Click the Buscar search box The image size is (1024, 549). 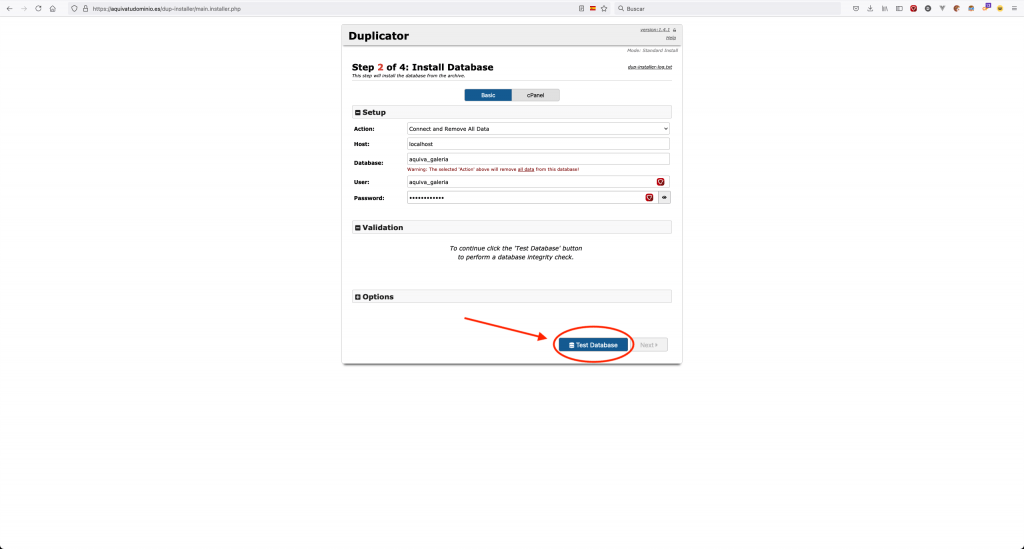click(x=727, y=8)
